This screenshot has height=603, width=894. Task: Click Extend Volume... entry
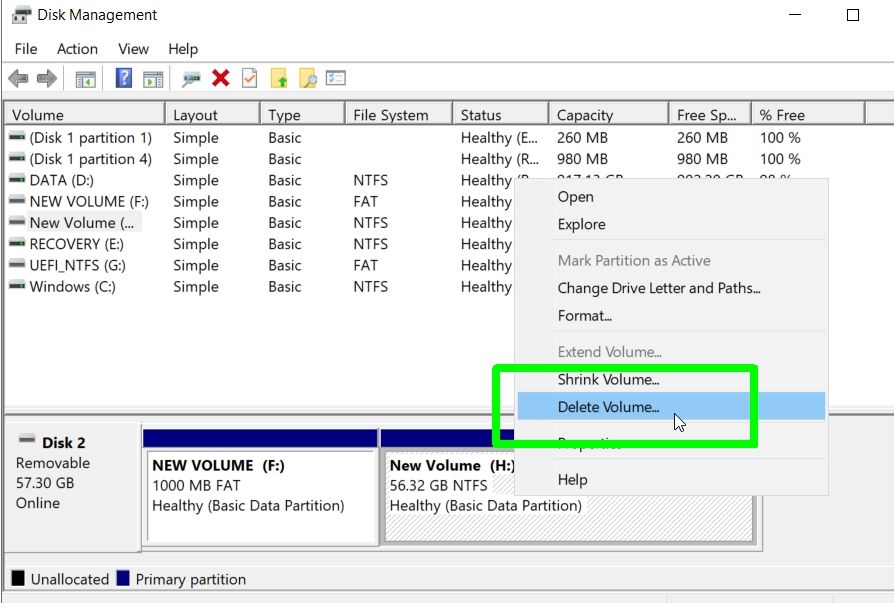[671, 352]
